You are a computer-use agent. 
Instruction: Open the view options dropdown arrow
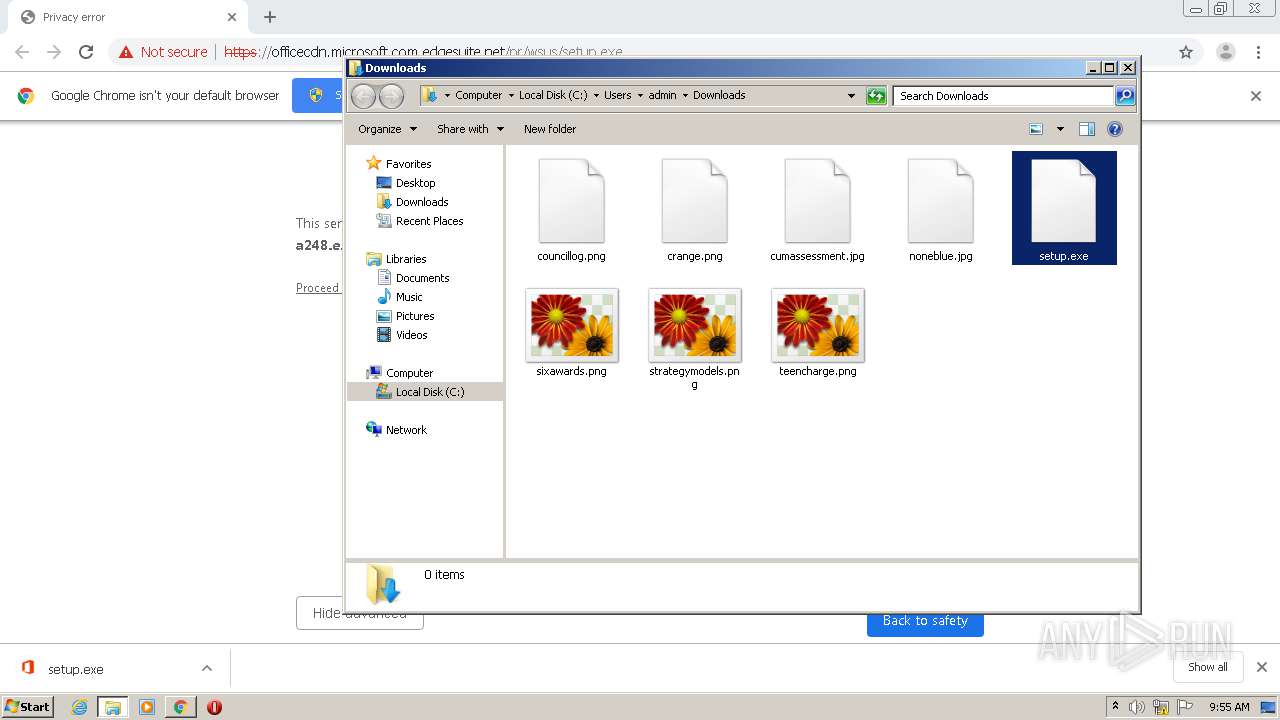1060,129
